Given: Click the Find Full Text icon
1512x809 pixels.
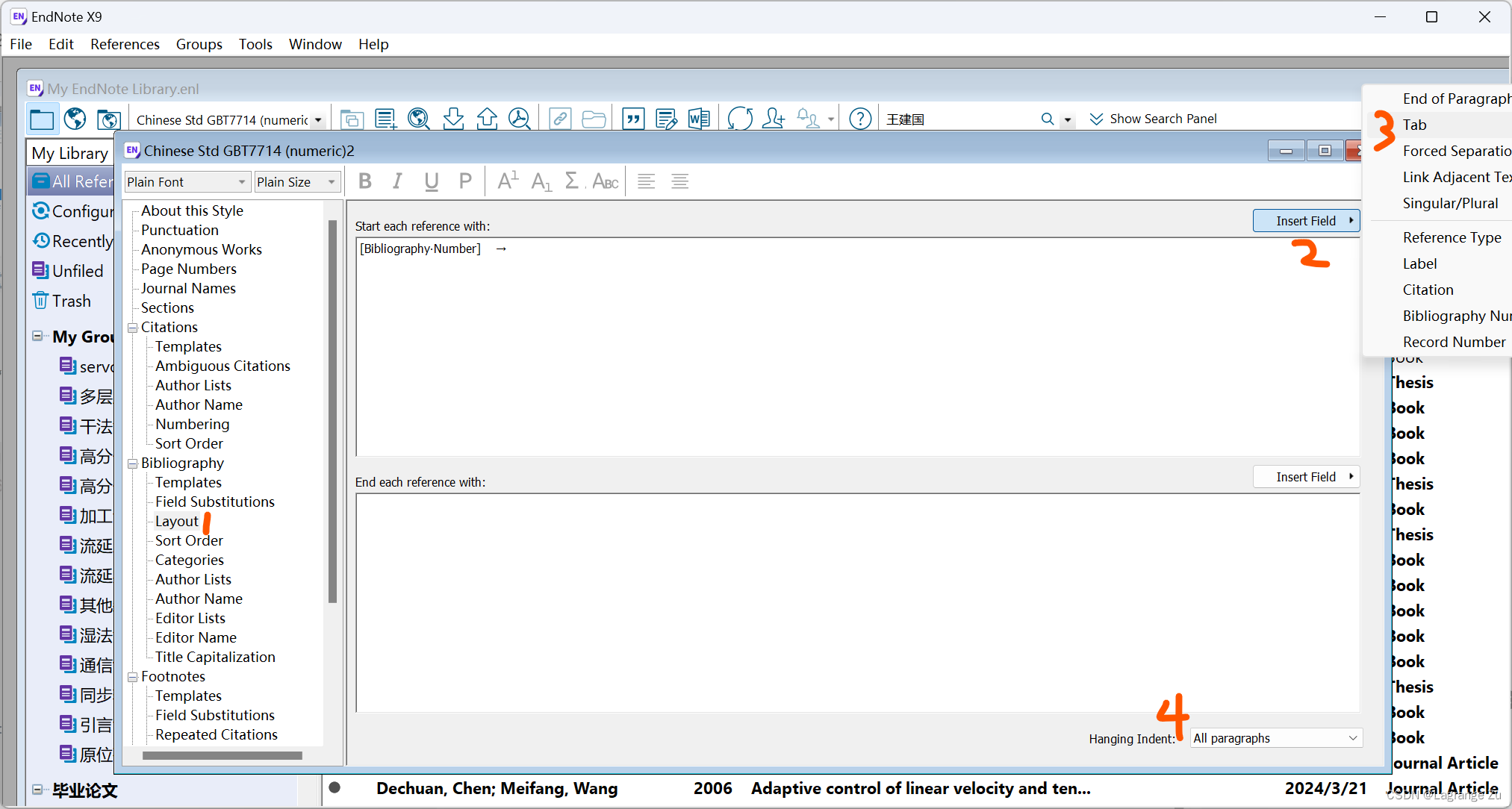Looking at the screenshot, I should [520, 119].
